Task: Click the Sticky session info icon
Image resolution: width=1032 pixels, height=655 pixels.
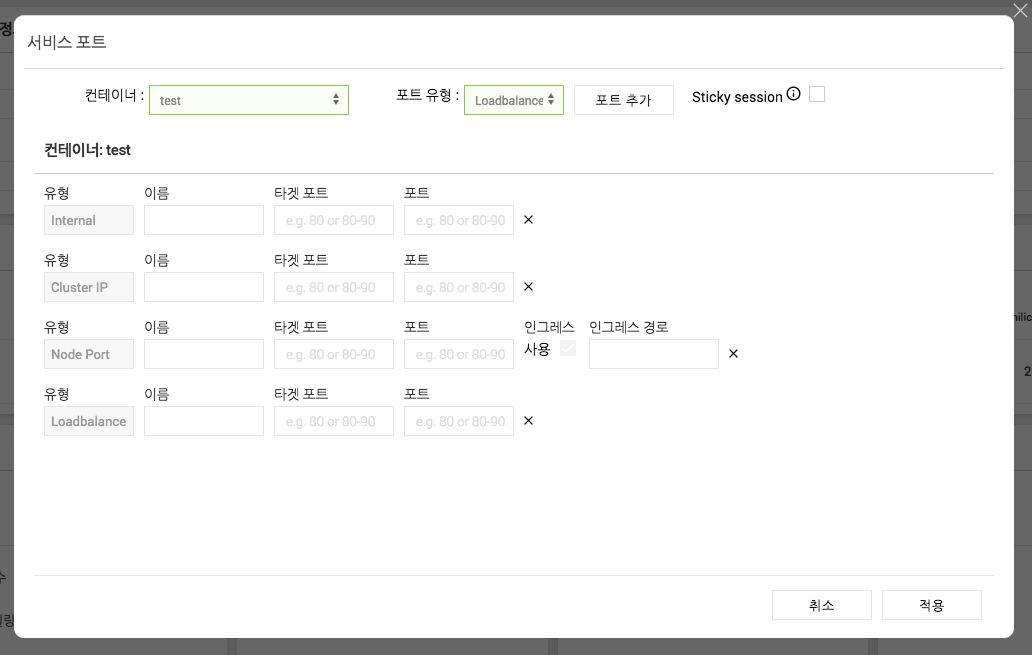Action: coord(794,94)
